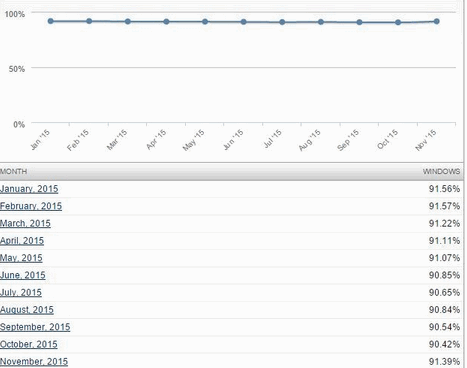The image size is (467, 368).
Task: Click the 91.56% value for January
Action: tap(444, 189)
